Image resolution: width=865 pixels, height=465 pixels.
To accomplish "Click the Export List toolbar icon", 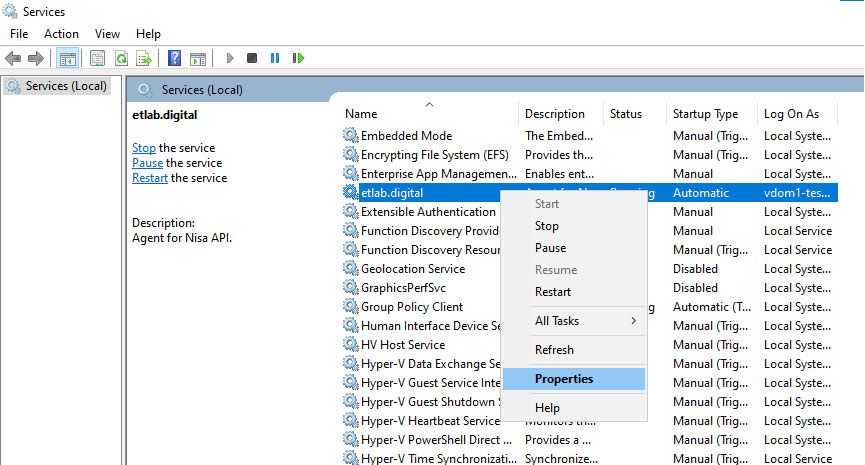I will click(x=144, y=58).
